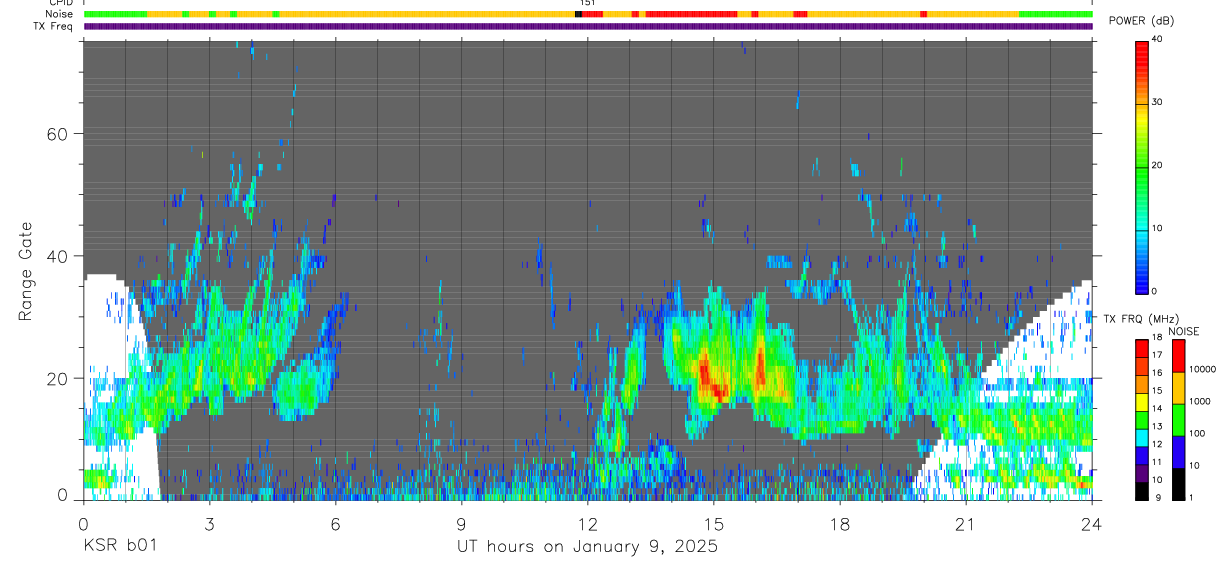Screen dimensions: 1228x567
Task: Select the "NOISE" legend title
Action: click(1183, 331)
